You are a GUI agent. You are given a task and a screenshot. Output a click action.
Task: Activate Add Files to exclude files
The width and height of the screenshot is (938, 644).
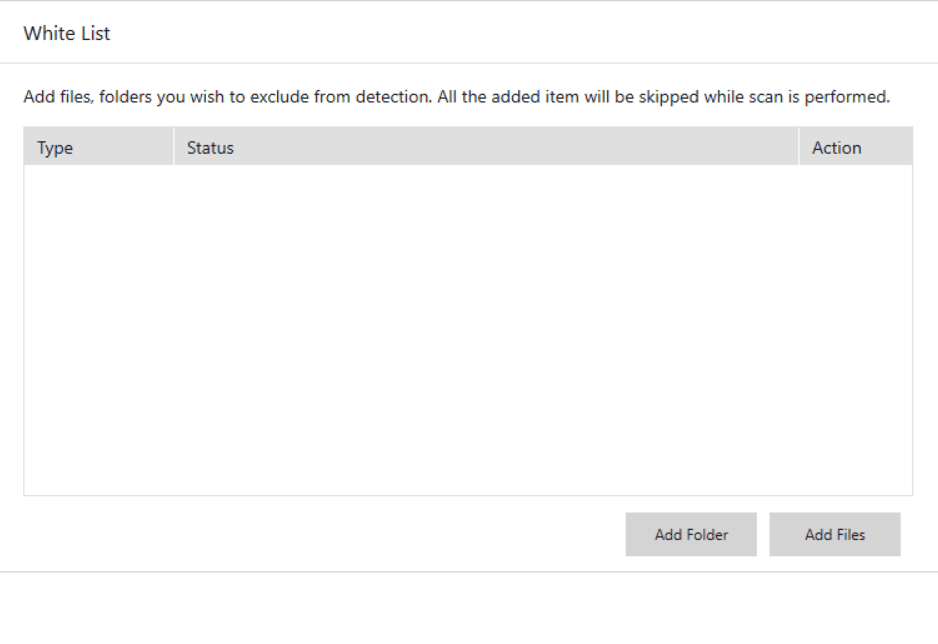(835, 534)
